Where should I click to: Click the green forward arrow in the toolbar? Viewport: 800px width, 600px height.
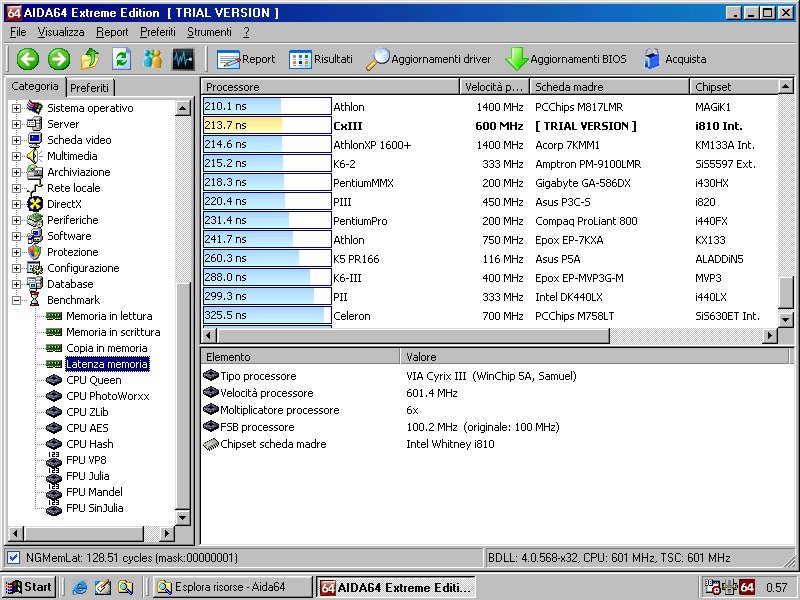coord(58,59)
